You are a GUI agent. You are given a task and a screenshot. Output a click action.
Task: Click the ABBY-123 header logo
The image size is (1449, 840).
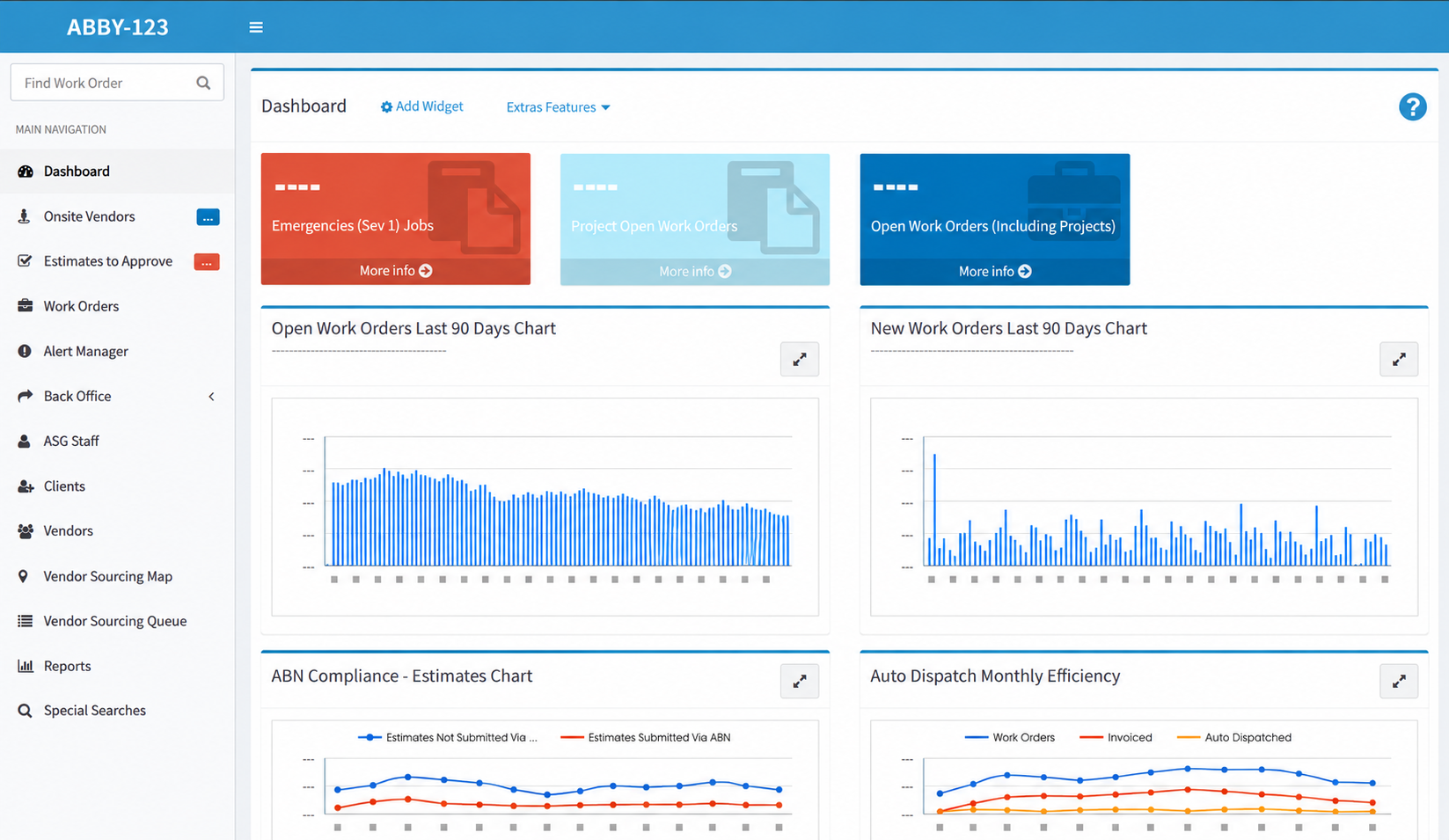pyautogui.click(x=118, y=27)
